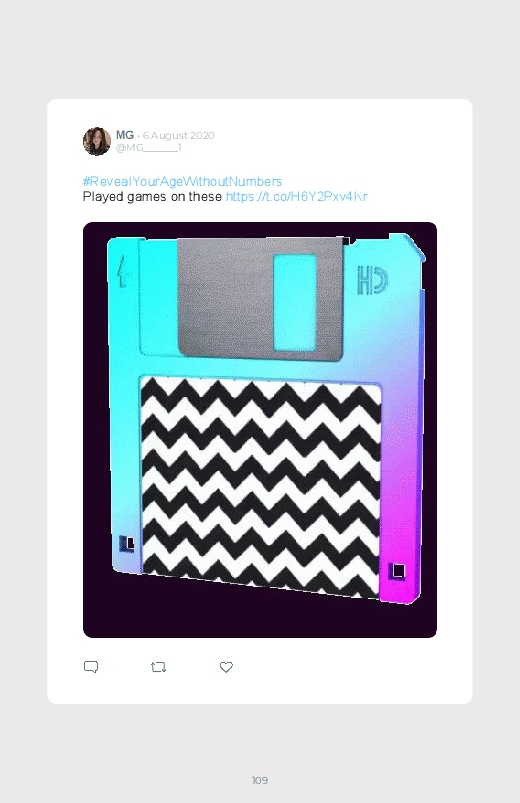This screenshot has height=803, width=520.
Task: Click the @MG handle under the name
Action: click(x=149, y=148)
